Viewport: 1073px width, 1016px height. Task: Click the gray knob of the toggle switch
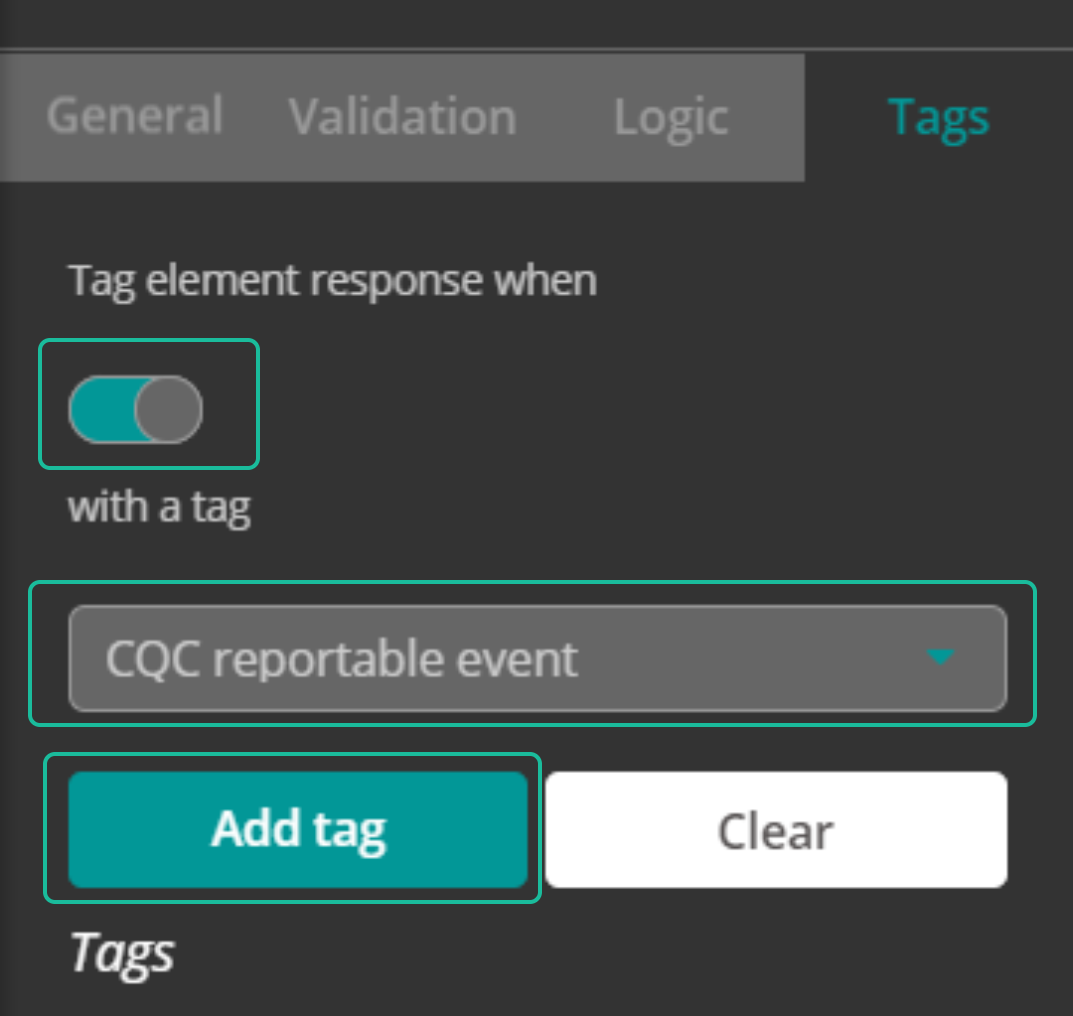168,409
